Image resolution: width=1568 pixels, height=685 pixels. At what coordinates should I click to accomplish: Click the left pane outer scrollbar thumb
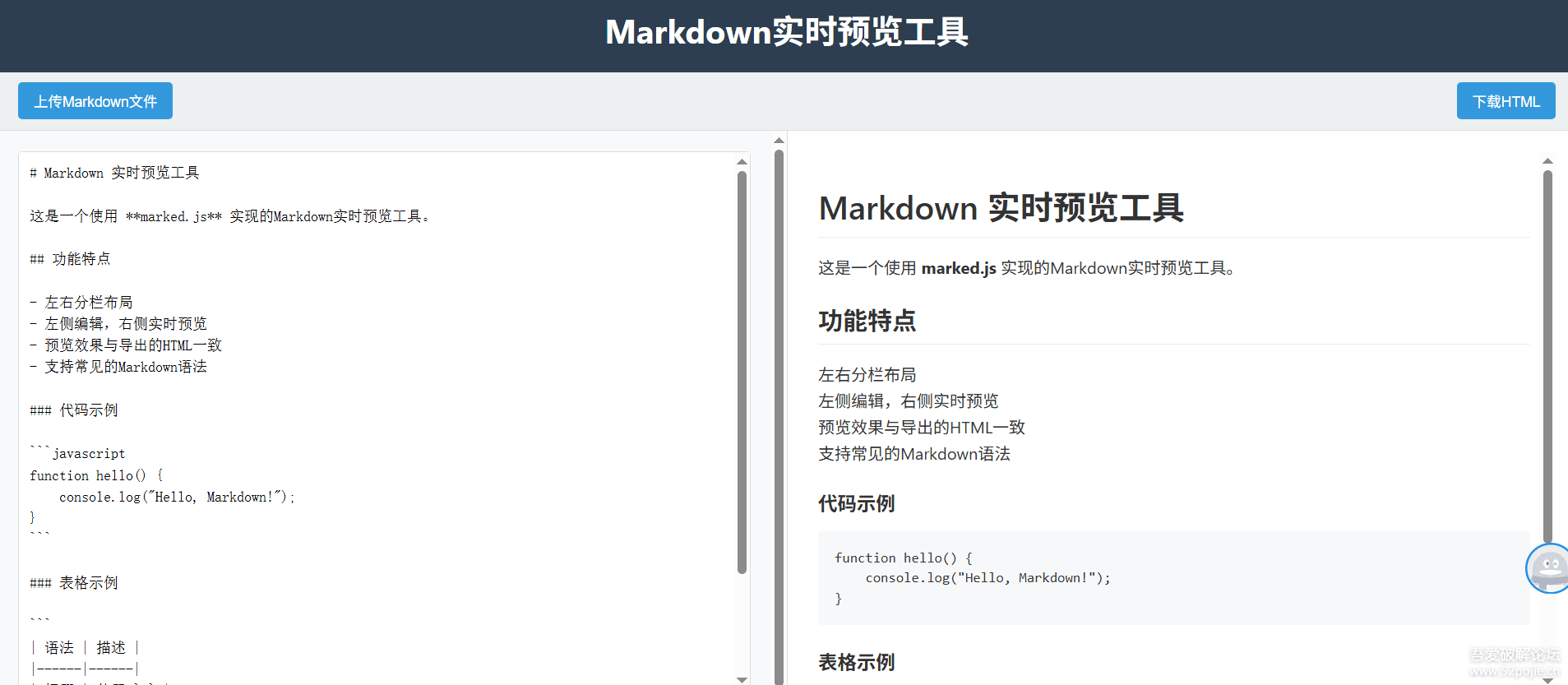(779, 416)
